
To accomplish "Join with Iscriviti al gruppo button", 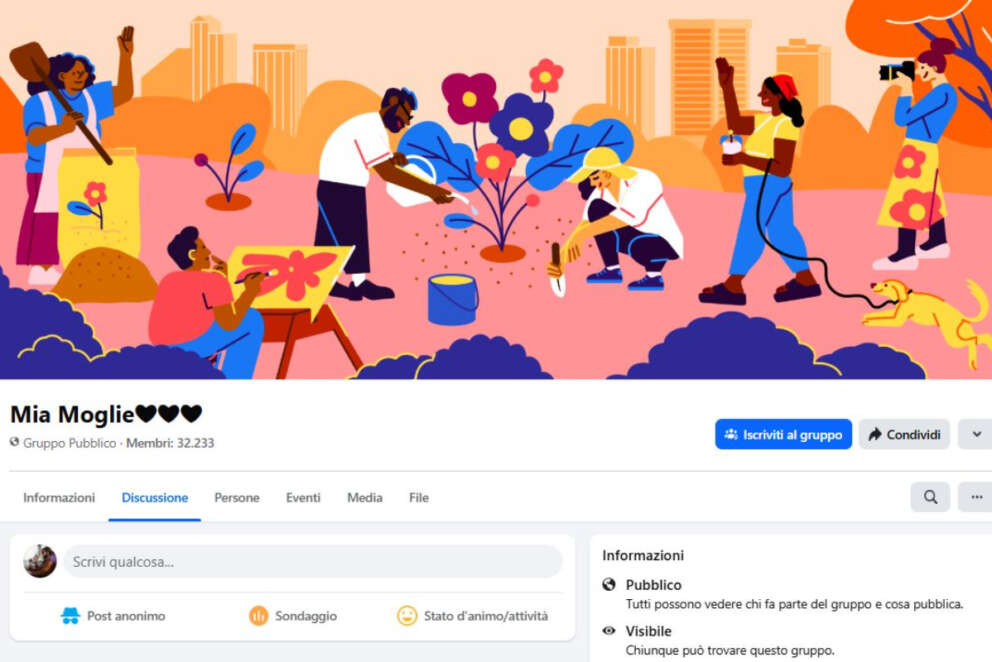I will pos(783,434).
